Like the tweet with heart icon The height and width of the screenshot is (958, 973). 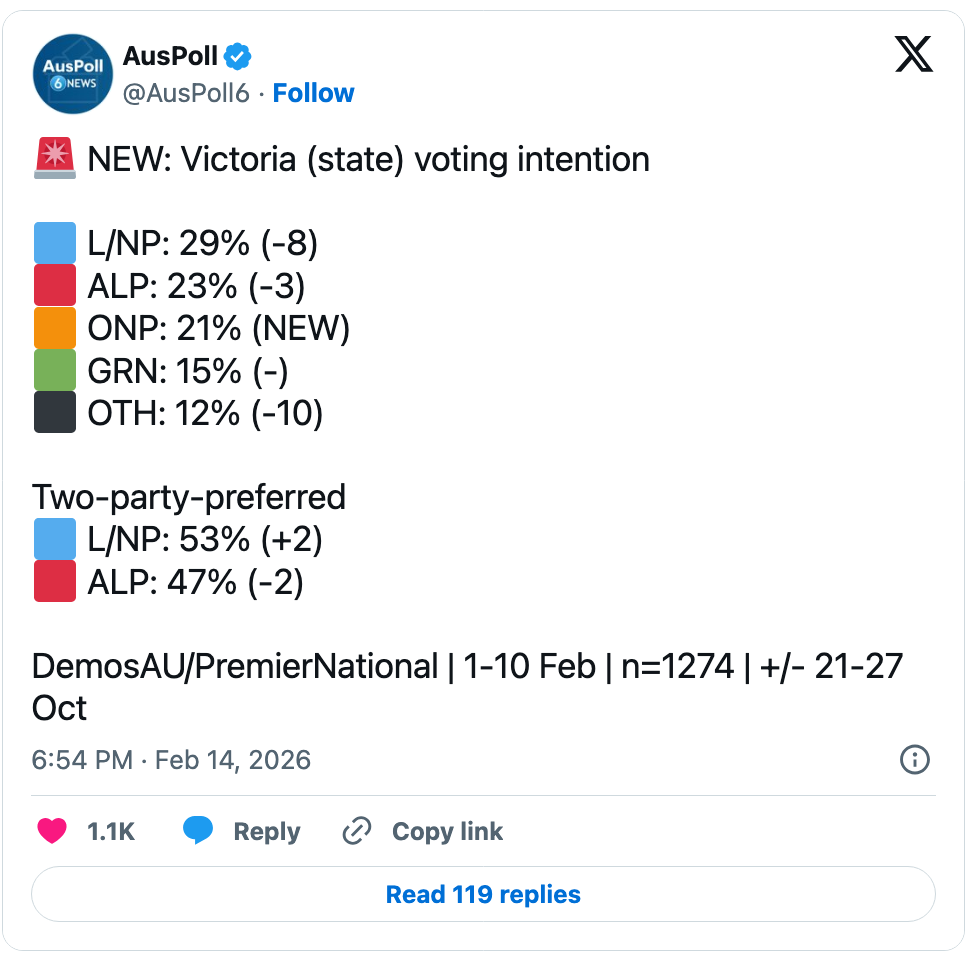coord(53,831)
